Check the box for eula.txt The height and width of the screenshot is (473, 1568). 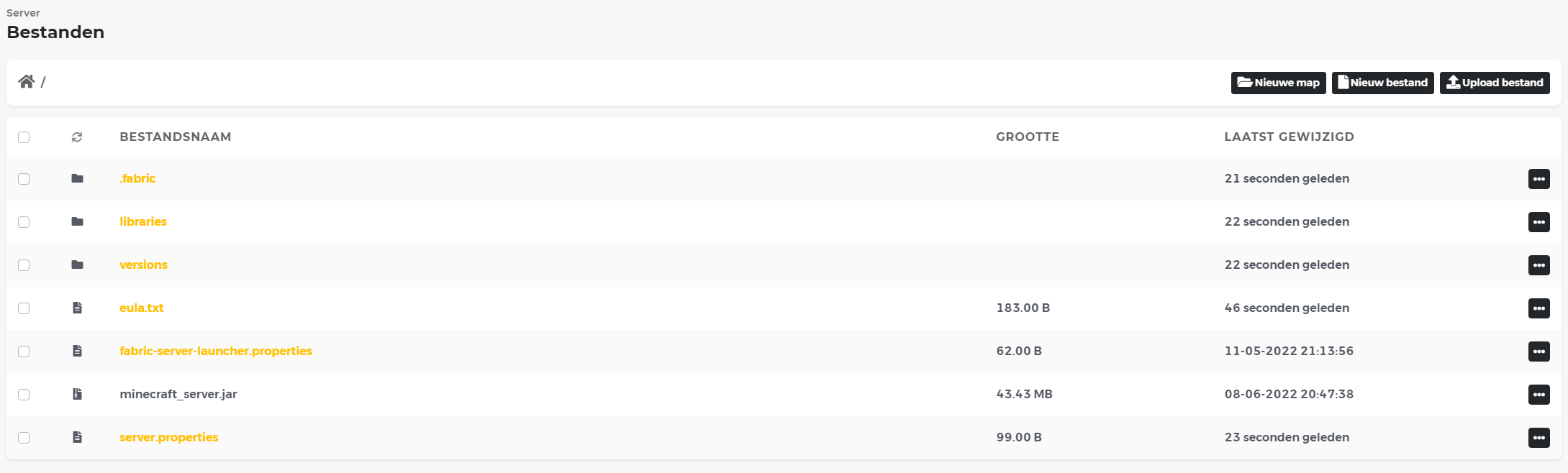[24, 308]
